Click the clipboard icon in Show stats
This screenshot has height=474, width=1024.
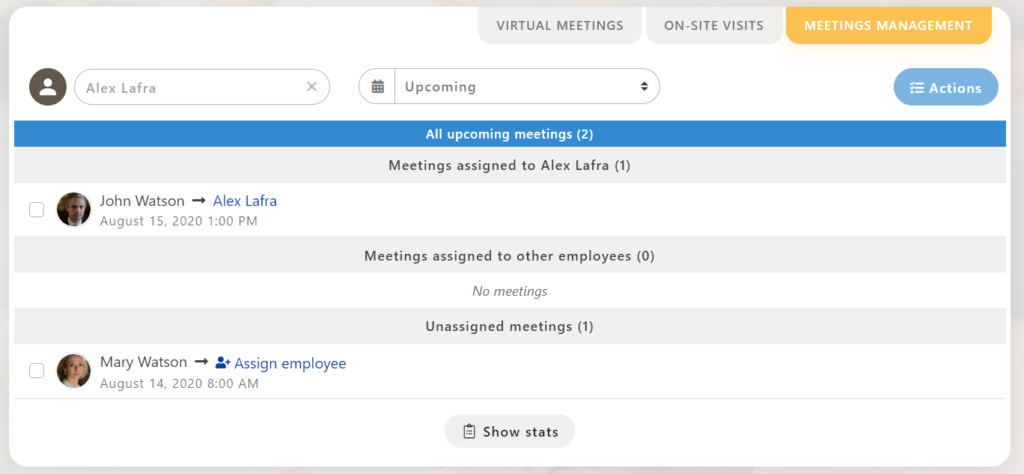(x=469, y=432)
